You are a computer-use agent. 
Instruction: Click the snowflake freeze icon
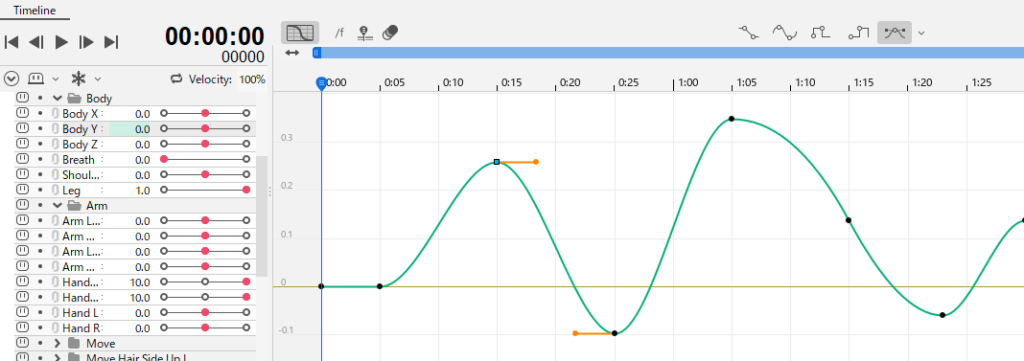pyautogui.click(x=78, y=79)
